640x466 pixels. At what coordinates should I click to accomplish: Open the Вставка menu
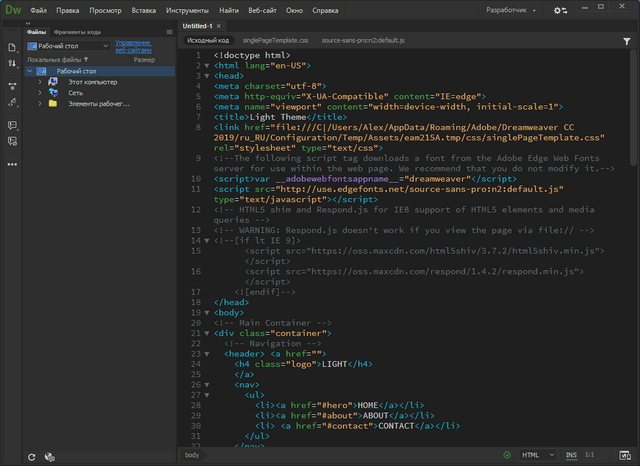[x=143, y=9]
